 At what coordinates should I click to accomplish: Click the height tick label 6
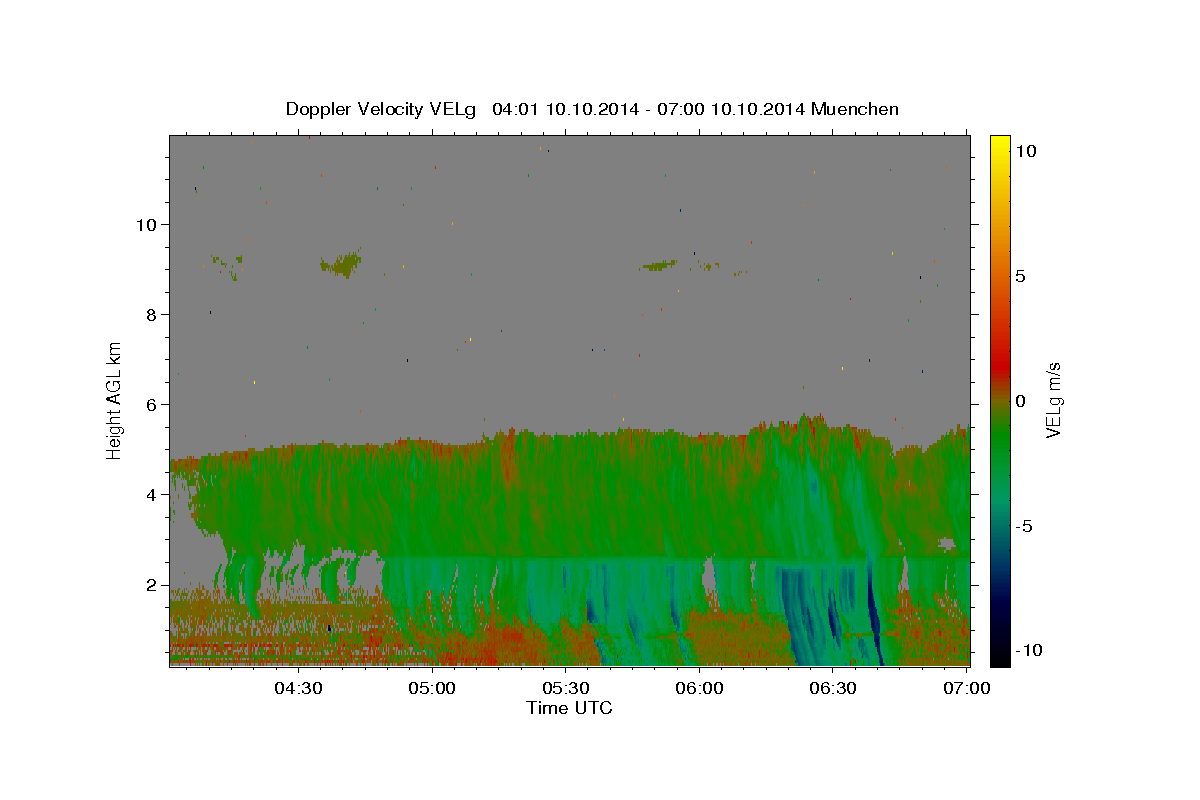151,404
